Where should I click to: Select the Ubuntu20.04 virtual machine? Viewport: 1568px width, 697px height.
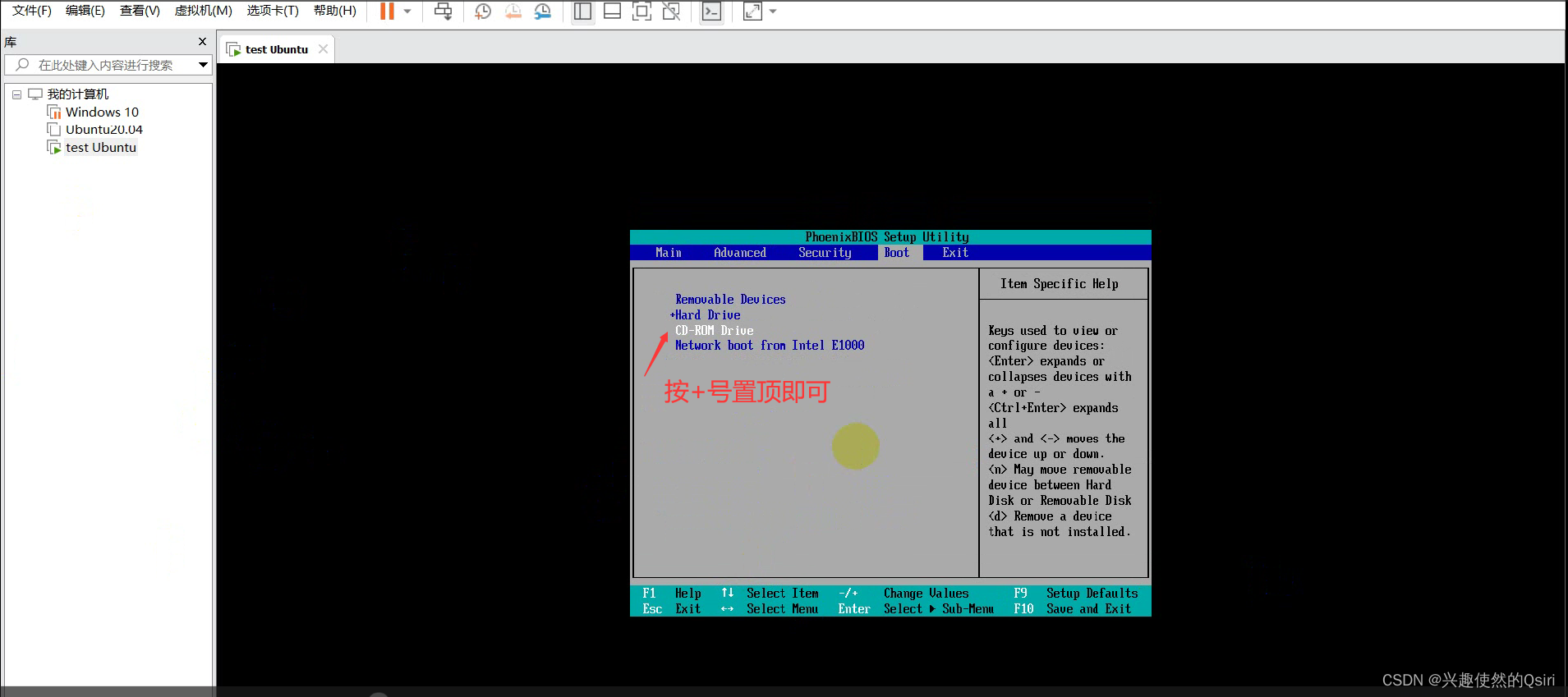click(x=103, y=130)
